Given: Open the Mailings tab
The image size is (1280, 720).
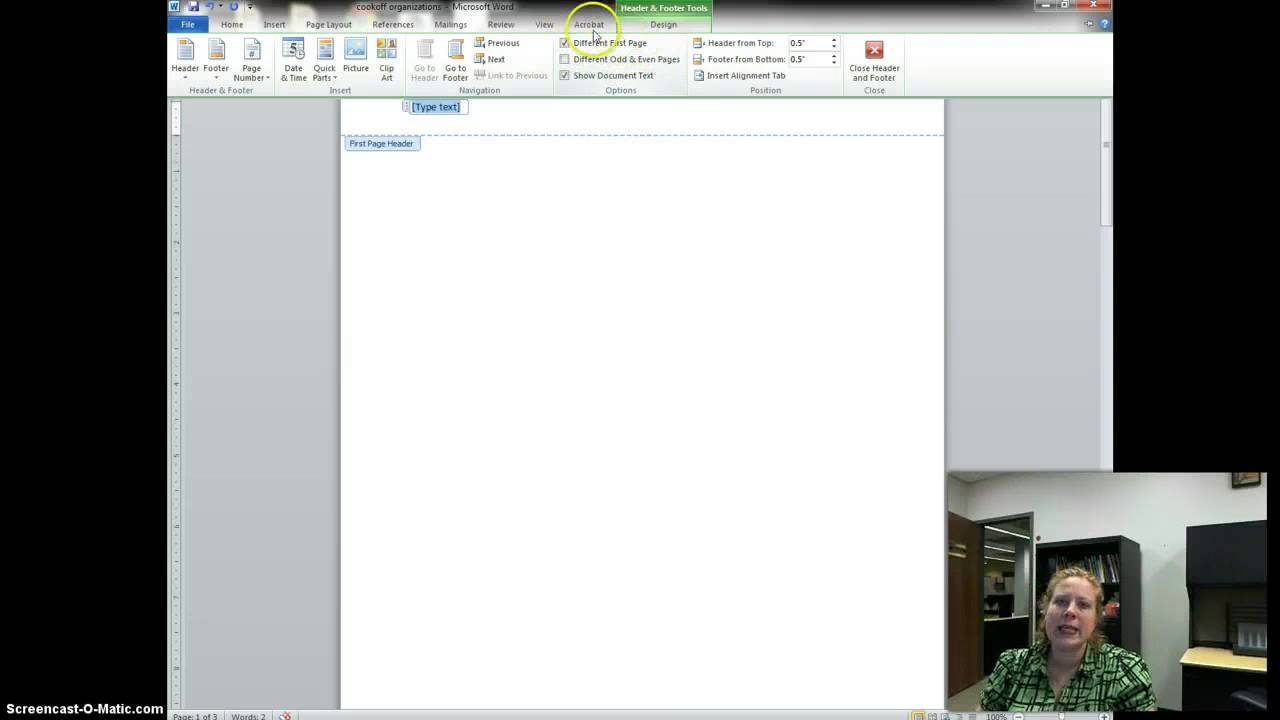Looking at the screenshot, I should point(451,24).
